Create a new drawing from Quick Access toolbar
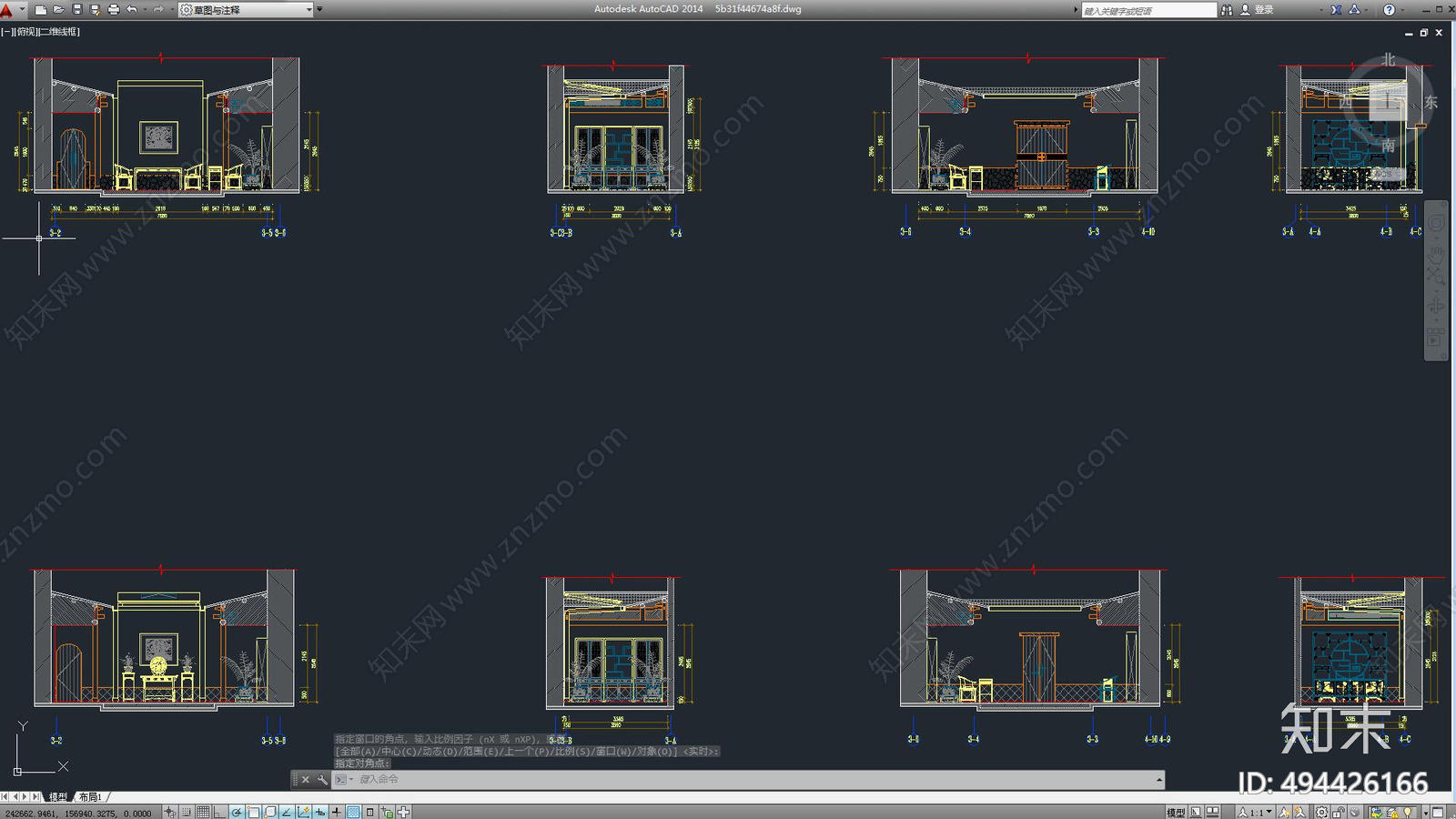Image resolution: width=1456 pixels, height=819 pixels. click(x=41, y=10)
